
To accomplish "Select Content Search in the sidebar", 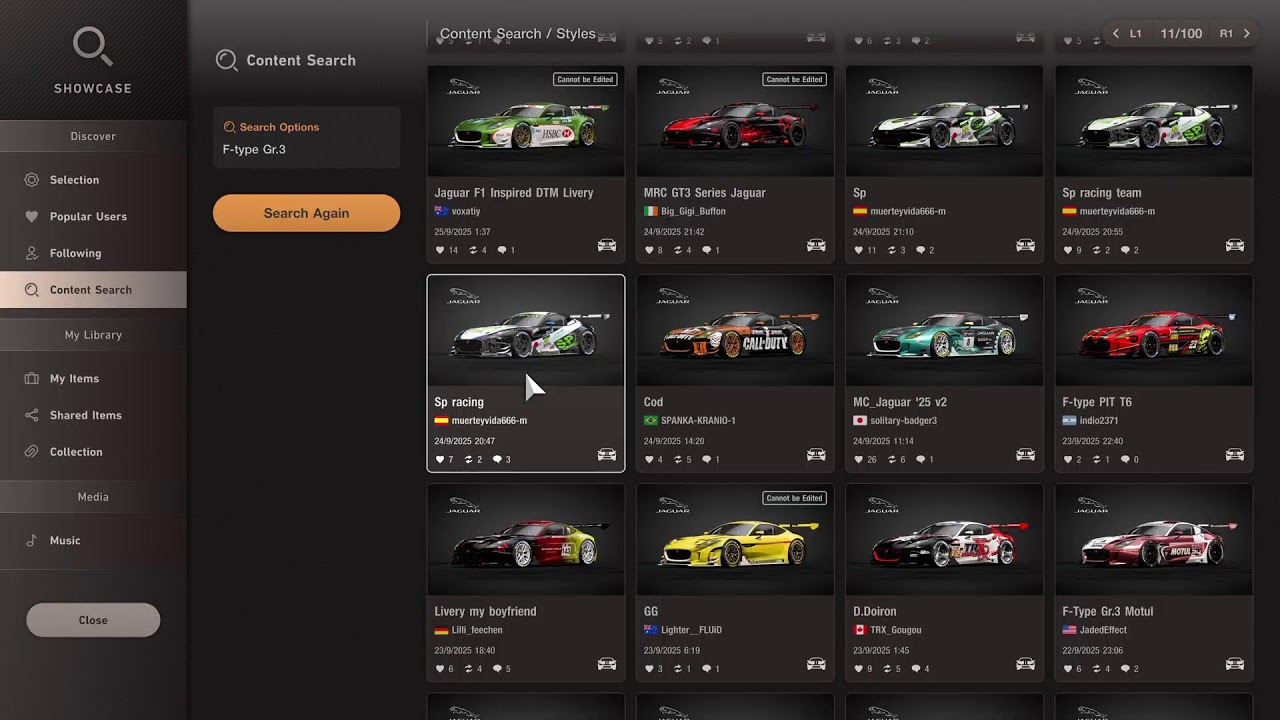I will pos(93,290).
